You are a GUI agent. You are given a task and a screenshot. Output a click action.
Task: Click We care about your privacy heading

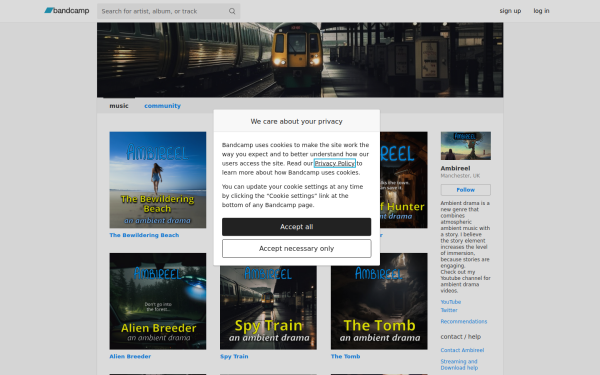[297, 121]
